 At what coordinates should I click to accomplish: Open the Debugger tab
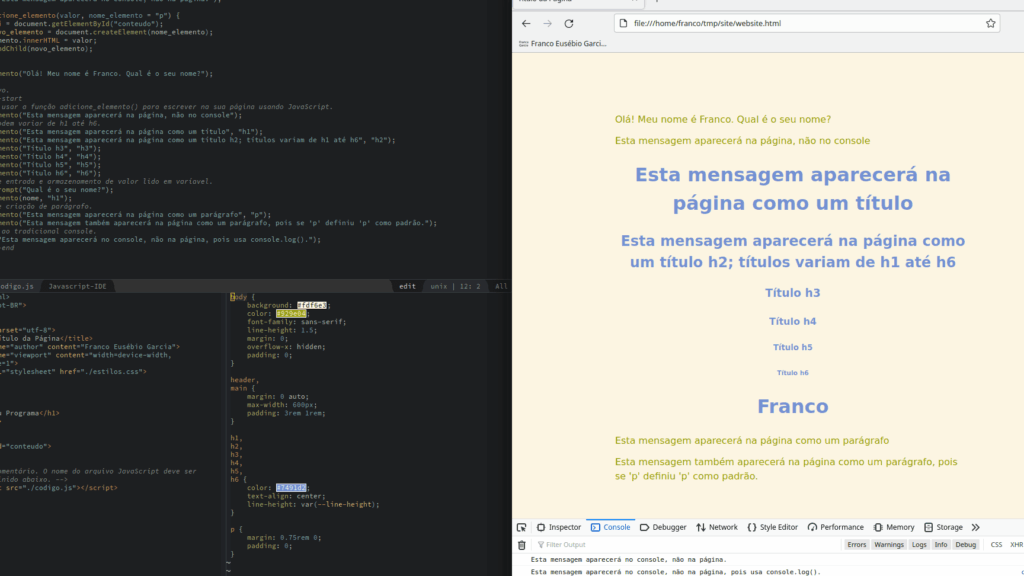click(663, 527)
